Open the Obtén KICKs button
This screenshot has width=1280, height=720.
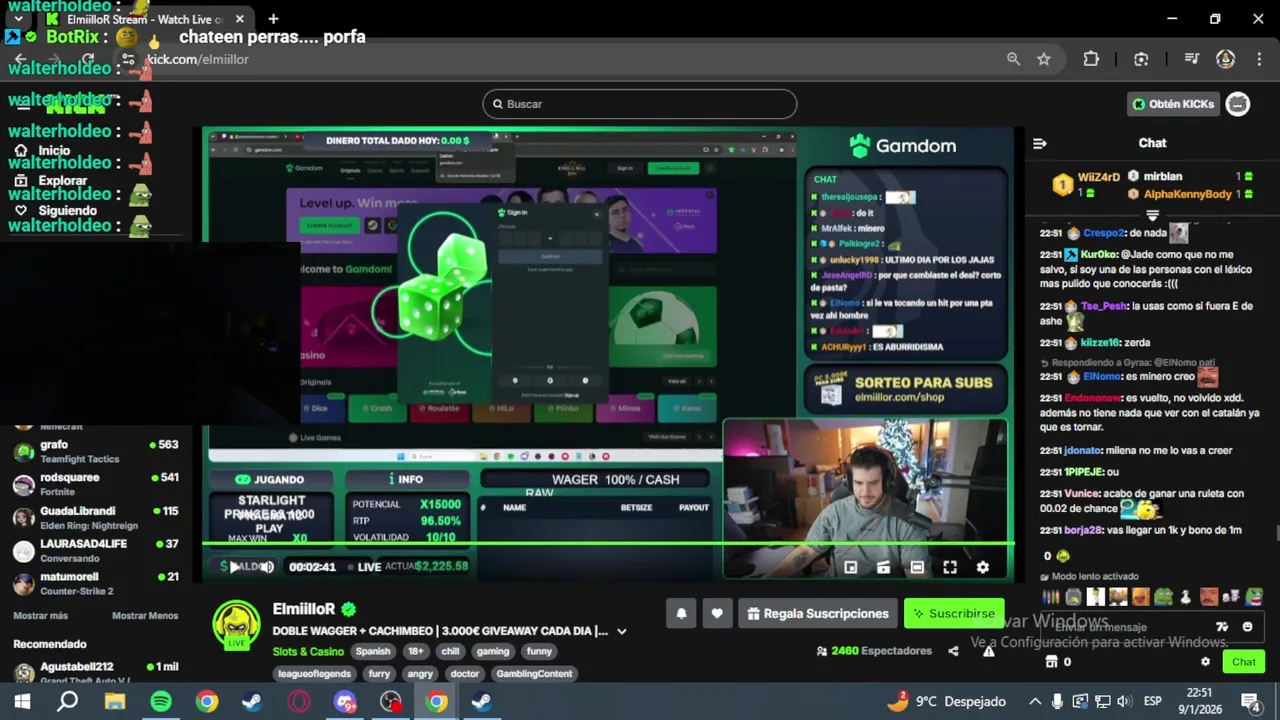1173,104
